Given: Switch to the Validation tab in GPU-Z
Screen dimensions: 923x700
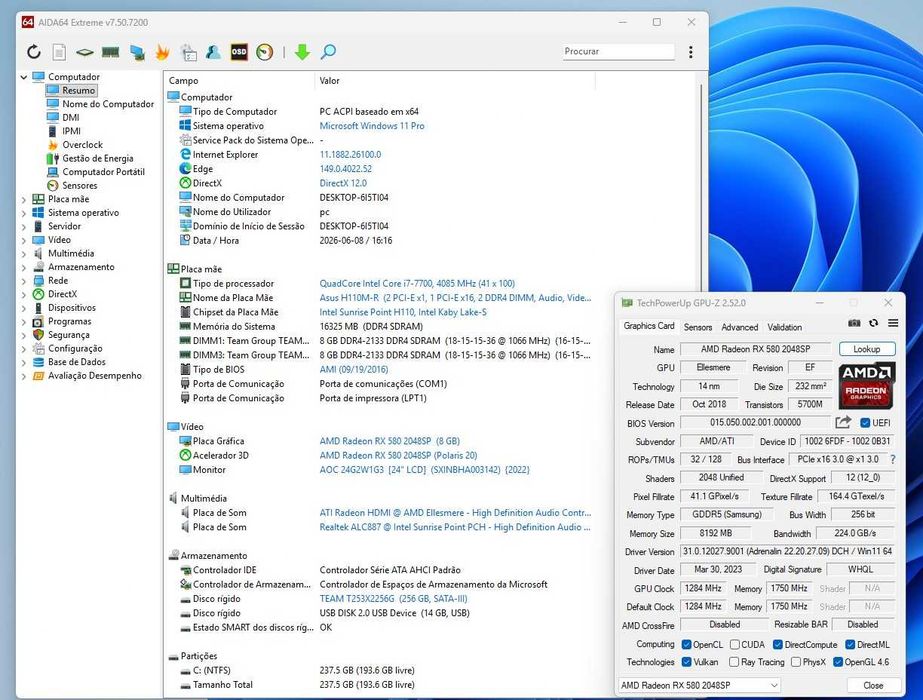Looking at the screenshot, I should 784,327.
